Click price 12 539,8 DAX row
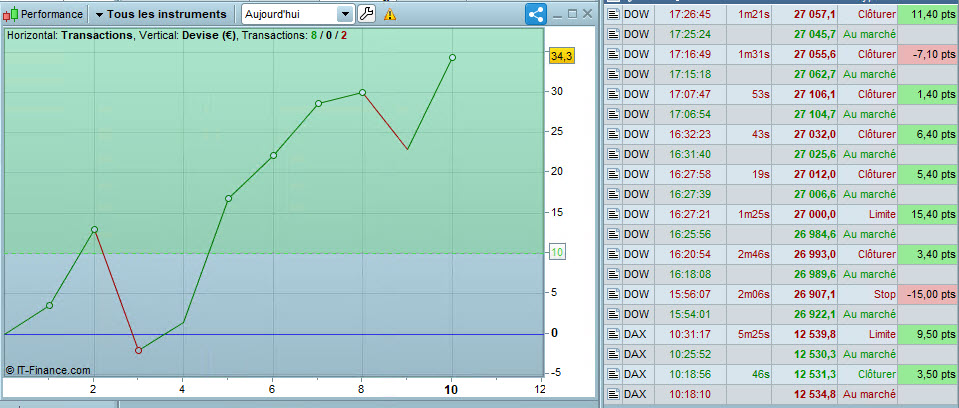Viewport: 959px width, 408px height. tap(815, 334)
